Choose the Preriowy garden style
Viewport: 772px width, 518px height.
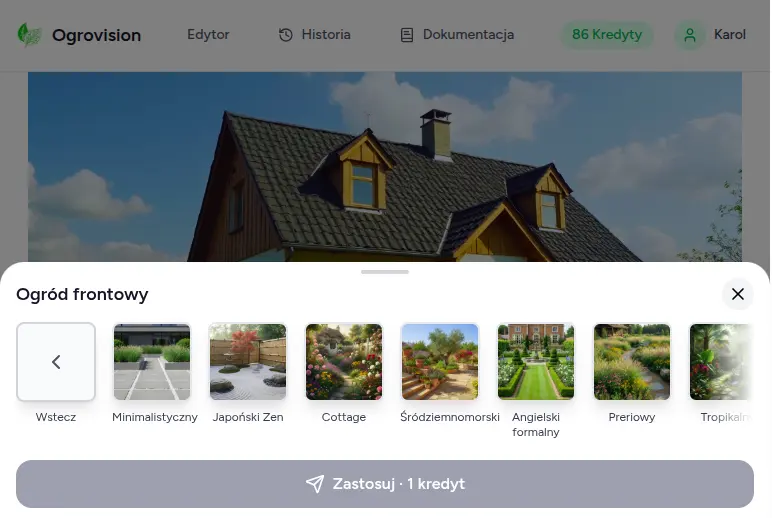632,362
